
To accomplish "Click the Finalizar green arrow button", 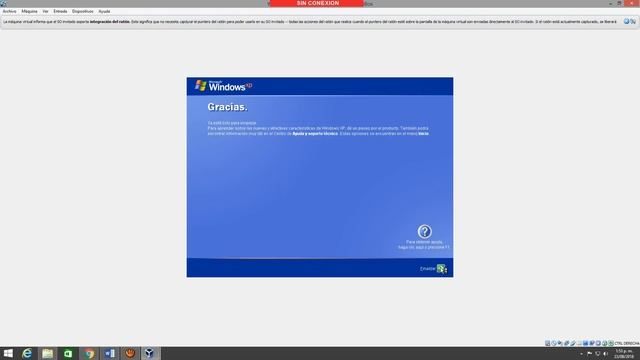I will 442,269.
